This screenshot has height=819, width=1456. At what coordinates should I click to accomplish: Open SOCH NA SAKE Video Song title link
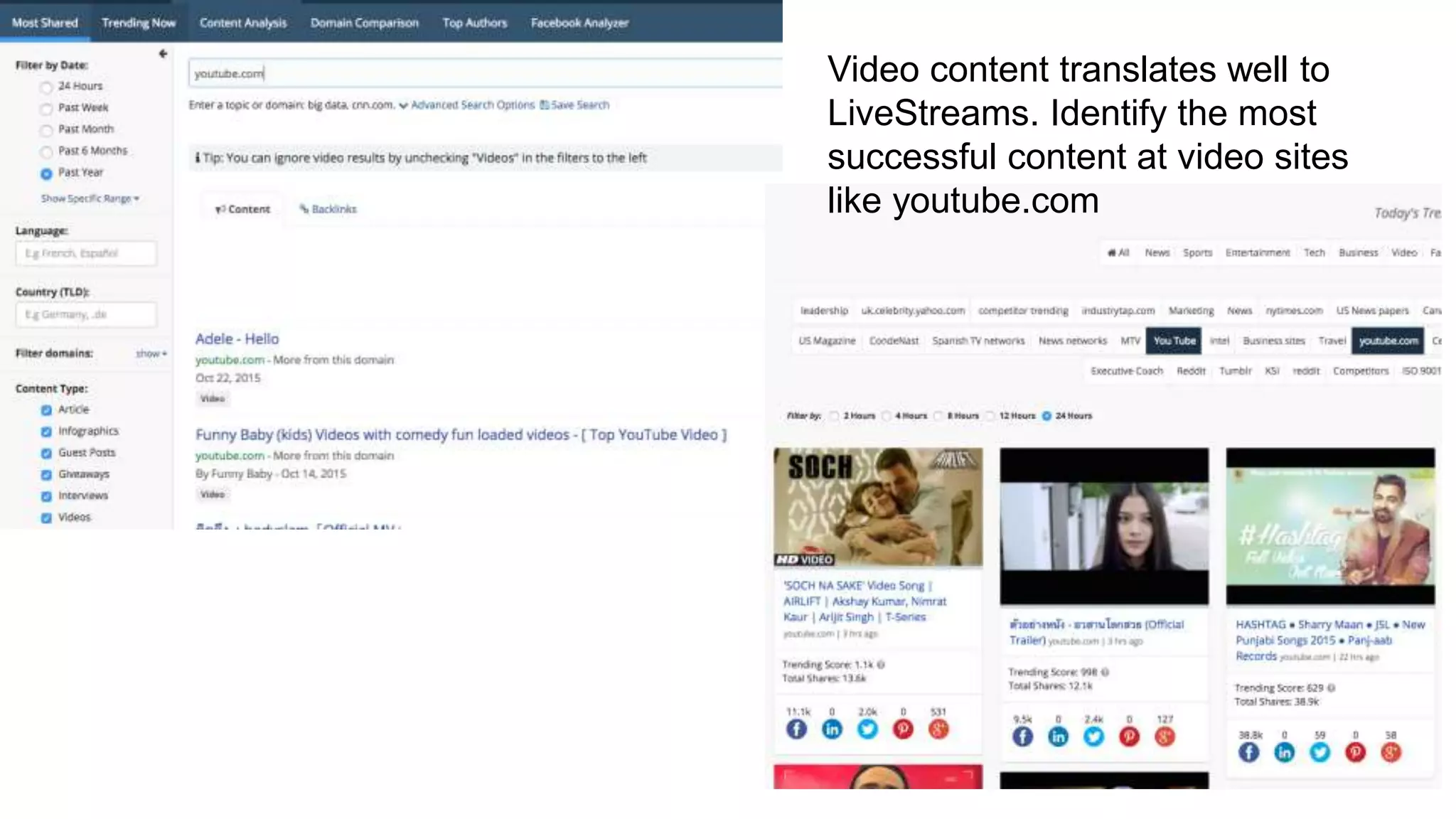tap(864, 601)
